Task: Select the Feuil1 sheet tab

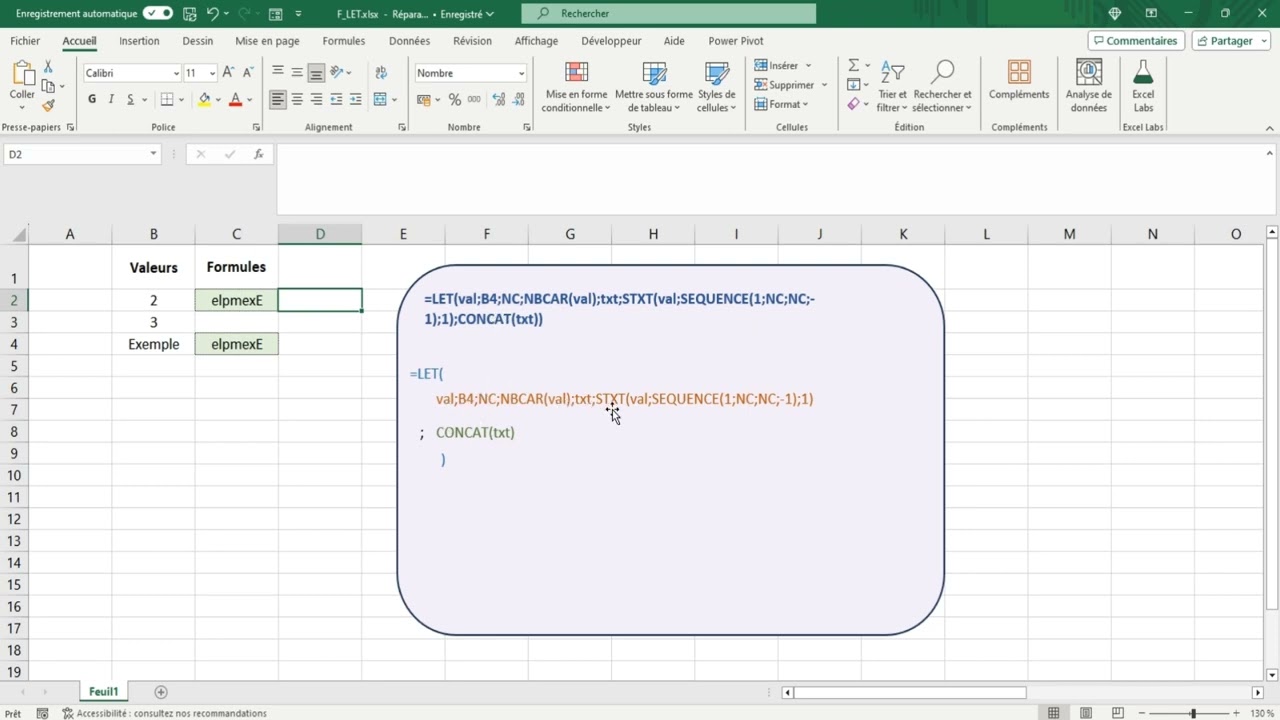Action: [103, 692]
